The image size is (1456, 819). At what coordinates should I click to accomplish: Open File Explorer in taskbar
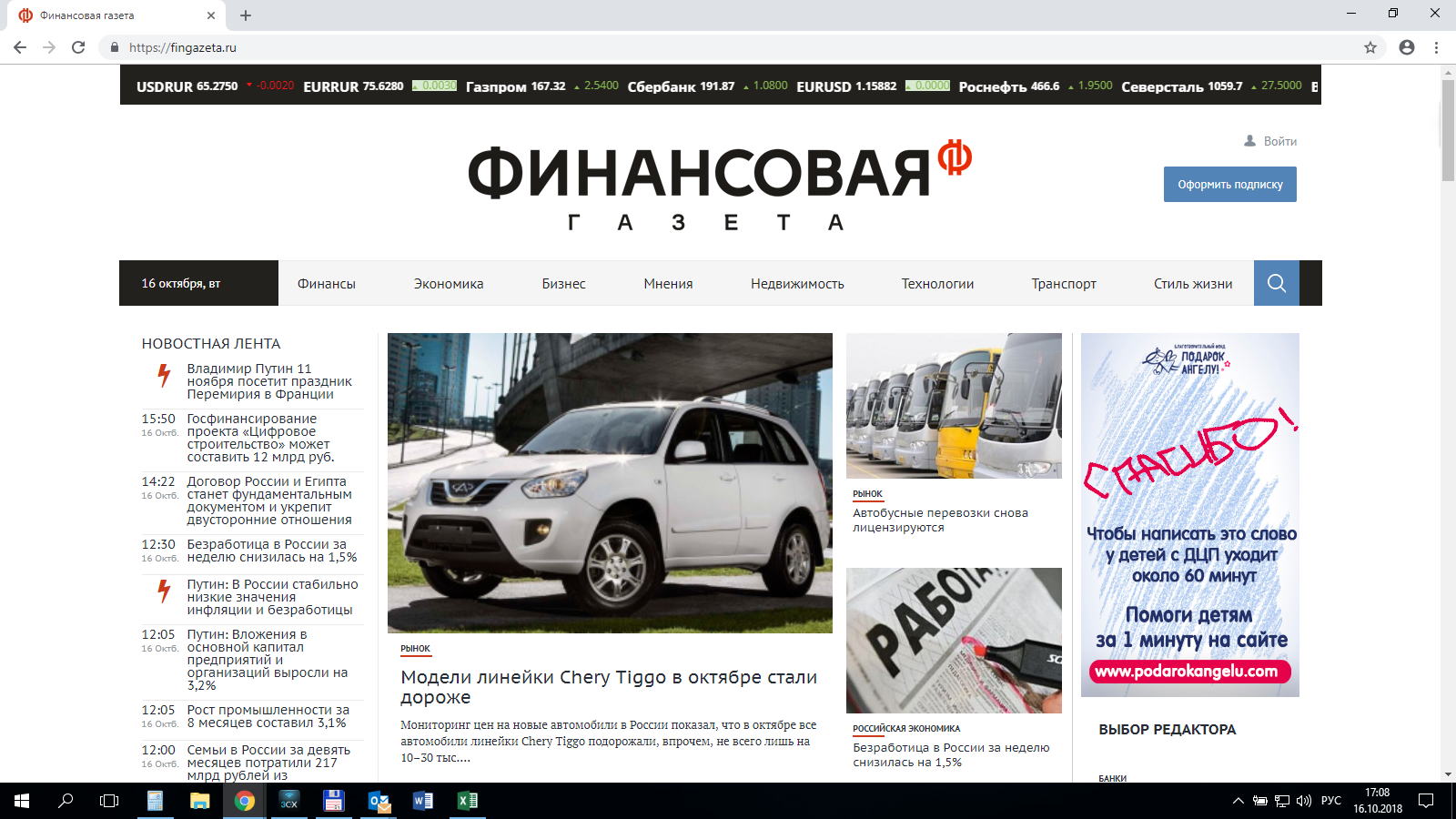coord(199,801)
